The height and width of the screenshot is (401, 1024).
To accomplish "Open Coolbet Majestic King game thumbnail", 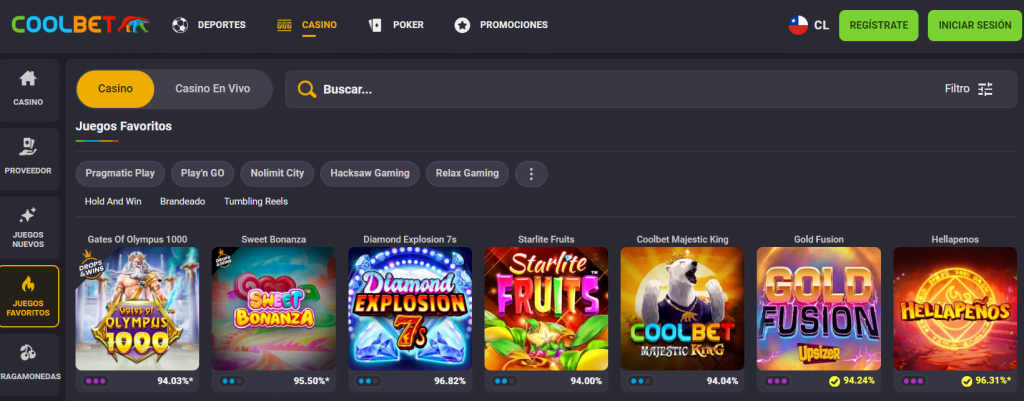I will click(682, 308).
